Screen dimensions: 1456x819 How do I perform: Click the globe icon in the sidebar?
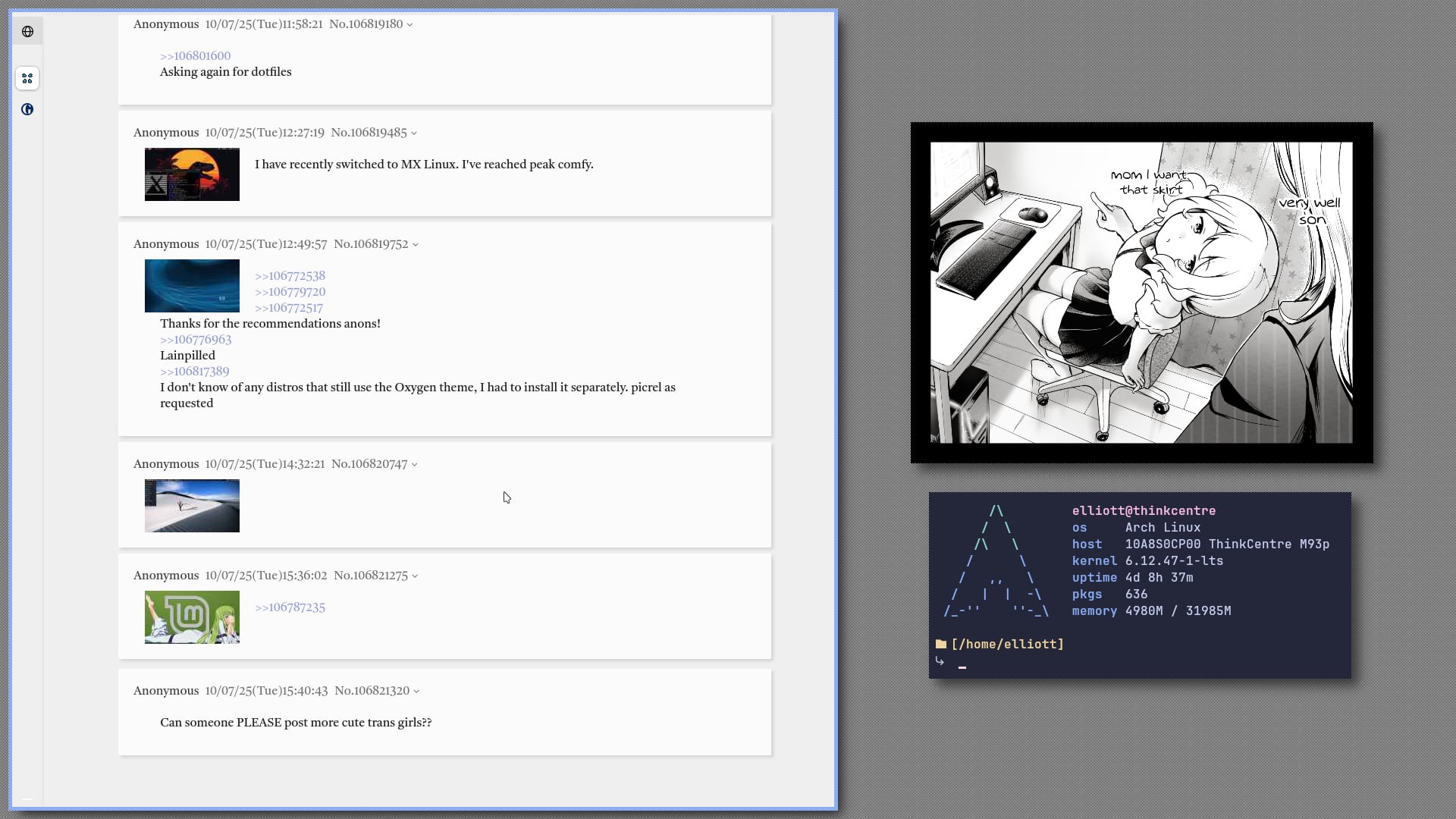[x=27, y=32]
